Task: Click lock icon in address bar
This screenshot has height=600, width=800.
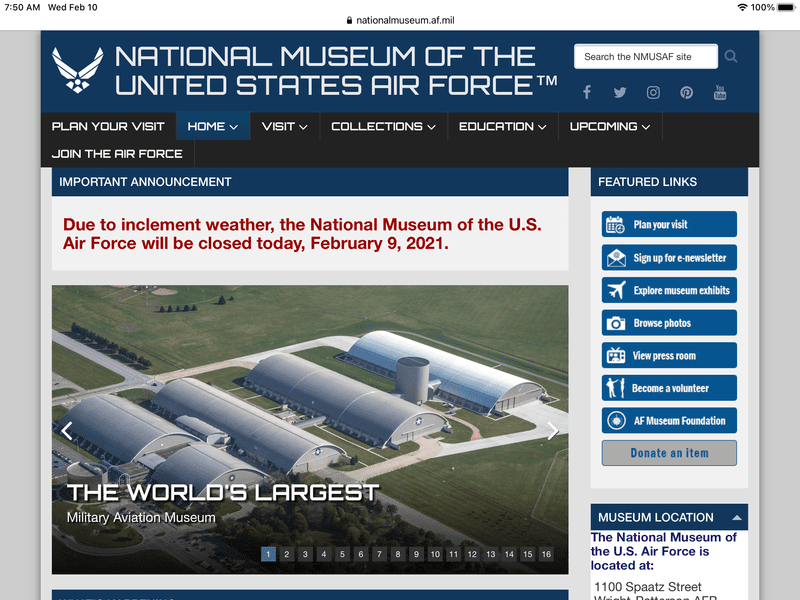Action: pos(349,20)
